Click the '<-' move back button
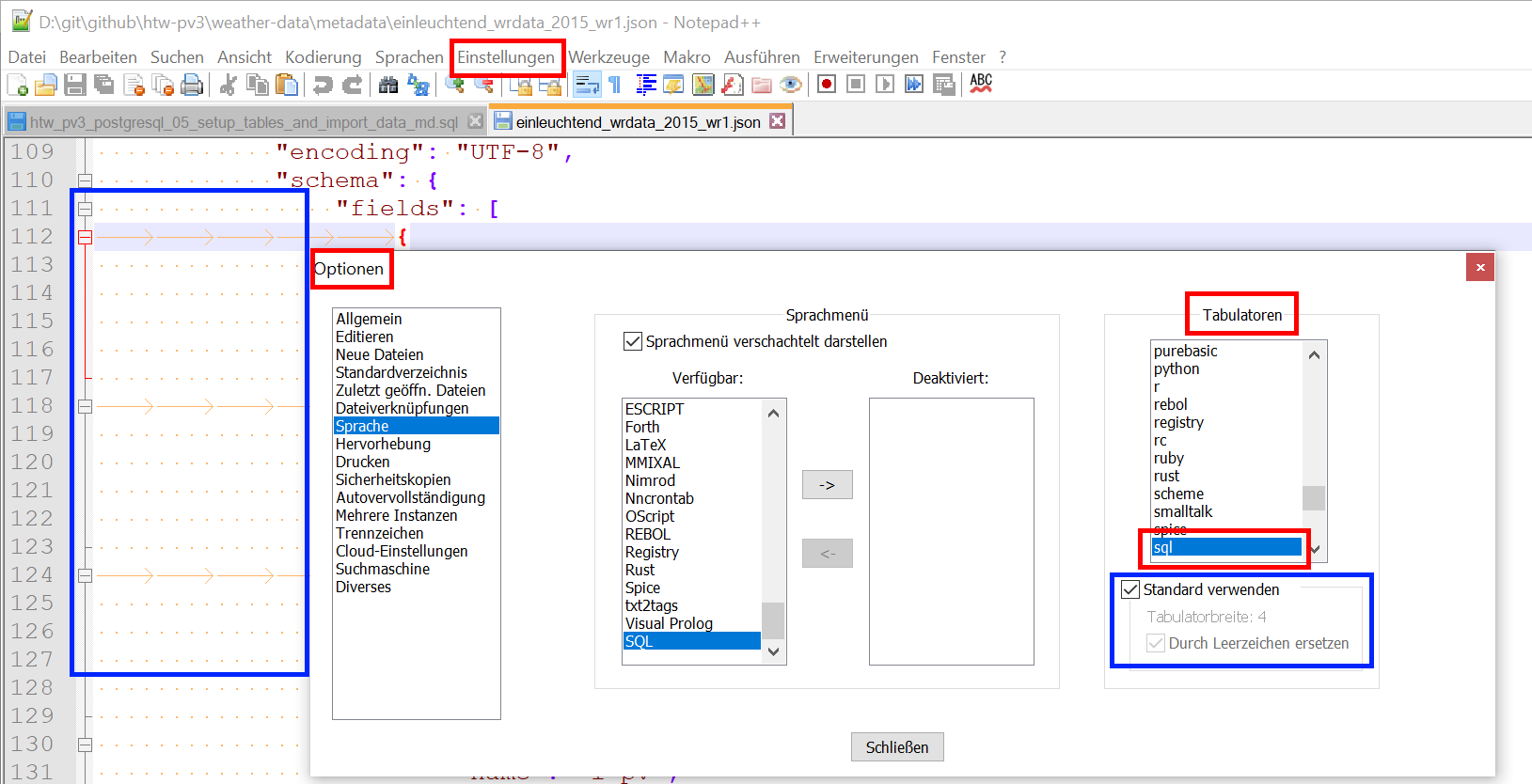Screen dimensions: 1532x784 tap(828, 554)
